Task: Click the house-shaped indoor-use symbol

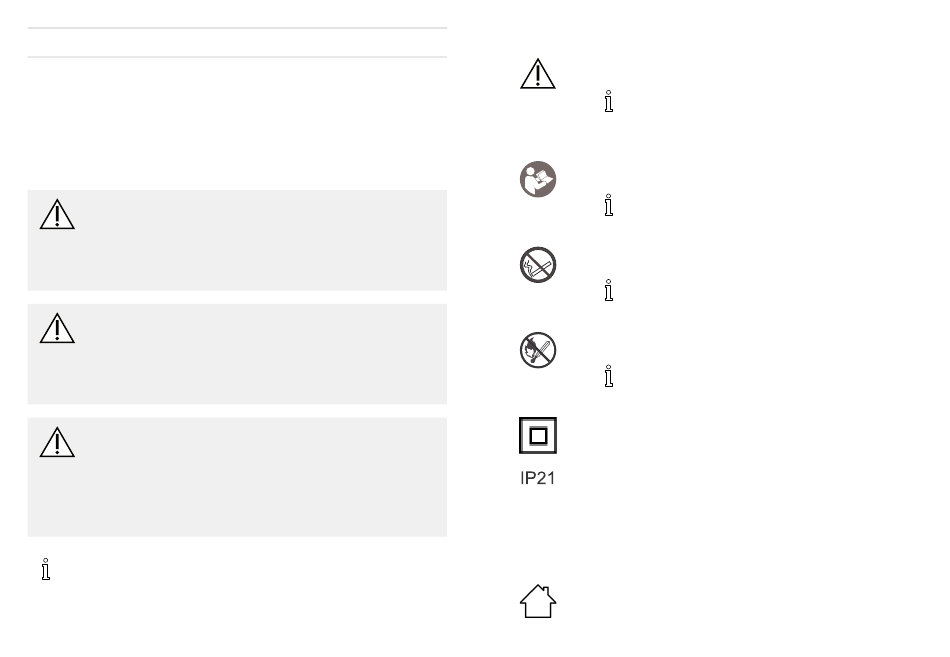Action: click(538, 601)
